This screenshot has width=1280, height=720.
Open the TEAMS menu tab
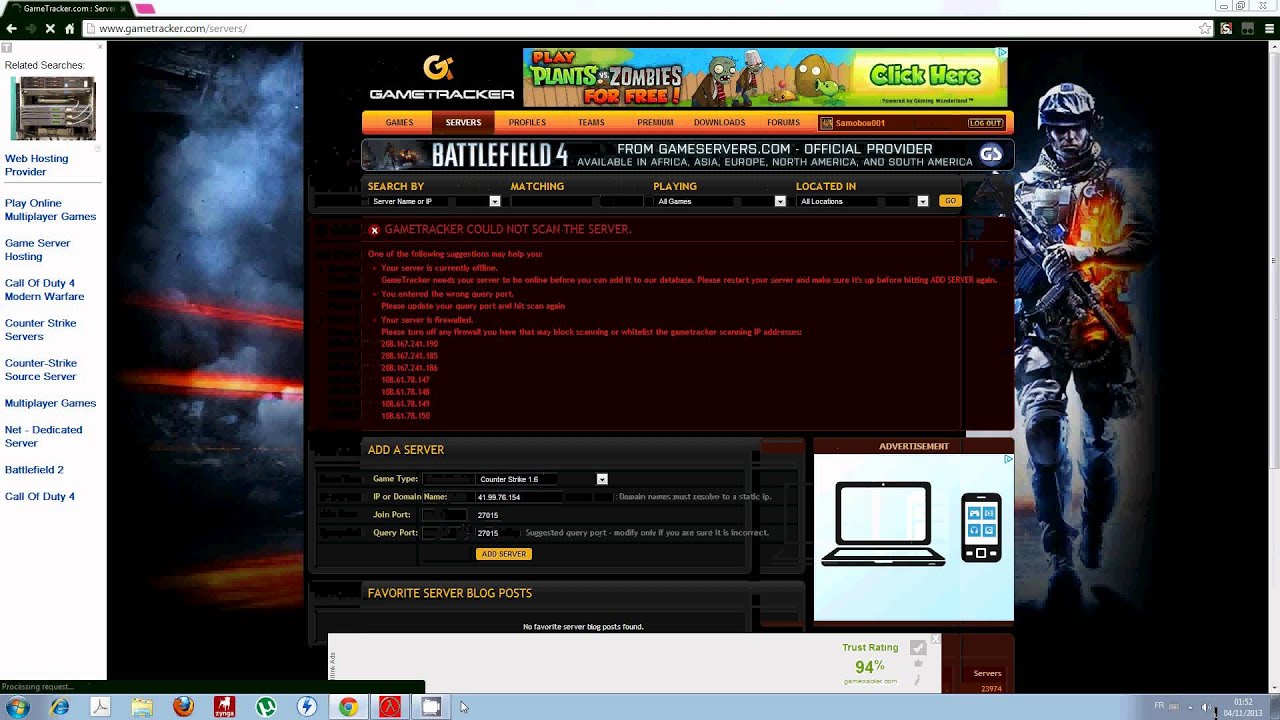[x=591, y=123]
